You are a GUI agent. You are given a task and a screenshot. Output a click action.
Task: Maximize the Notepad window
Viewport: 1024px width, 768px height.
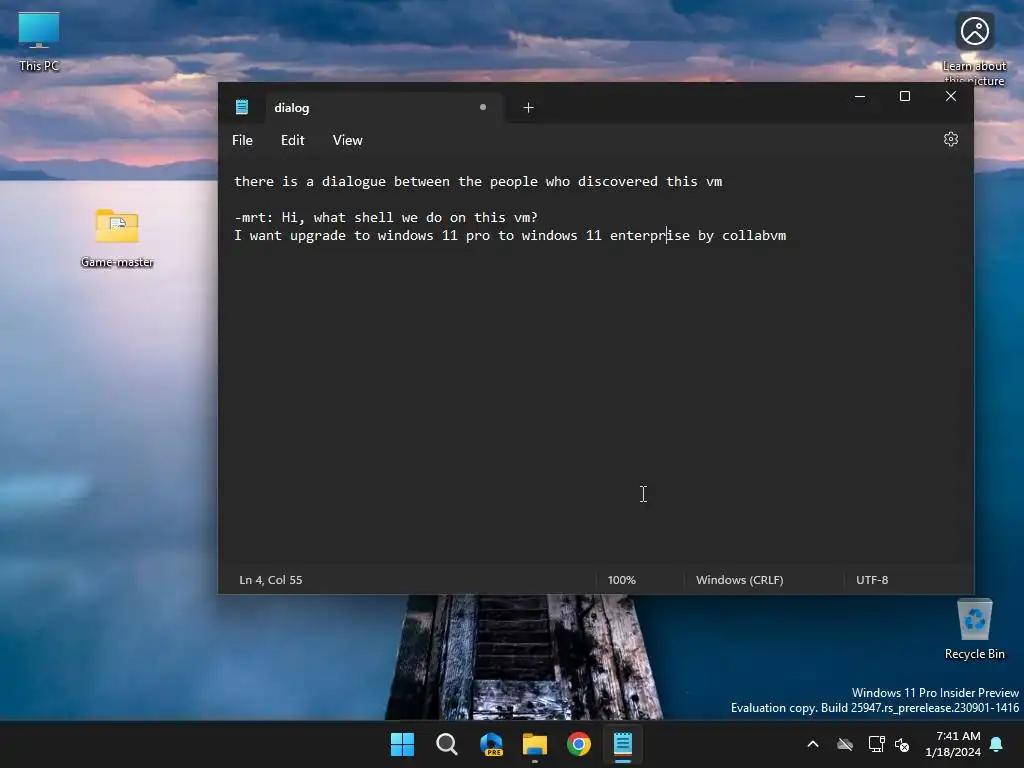click(904, 97)
